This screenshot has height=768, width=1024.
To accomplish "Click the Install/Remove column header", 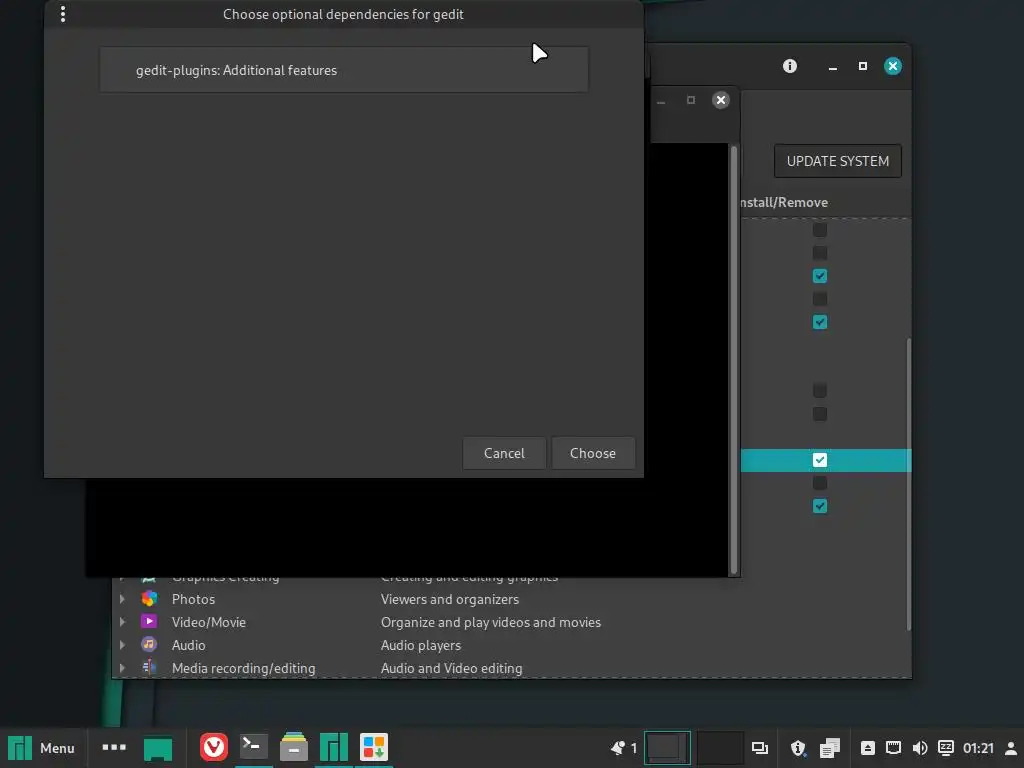I will coord(784,202).
